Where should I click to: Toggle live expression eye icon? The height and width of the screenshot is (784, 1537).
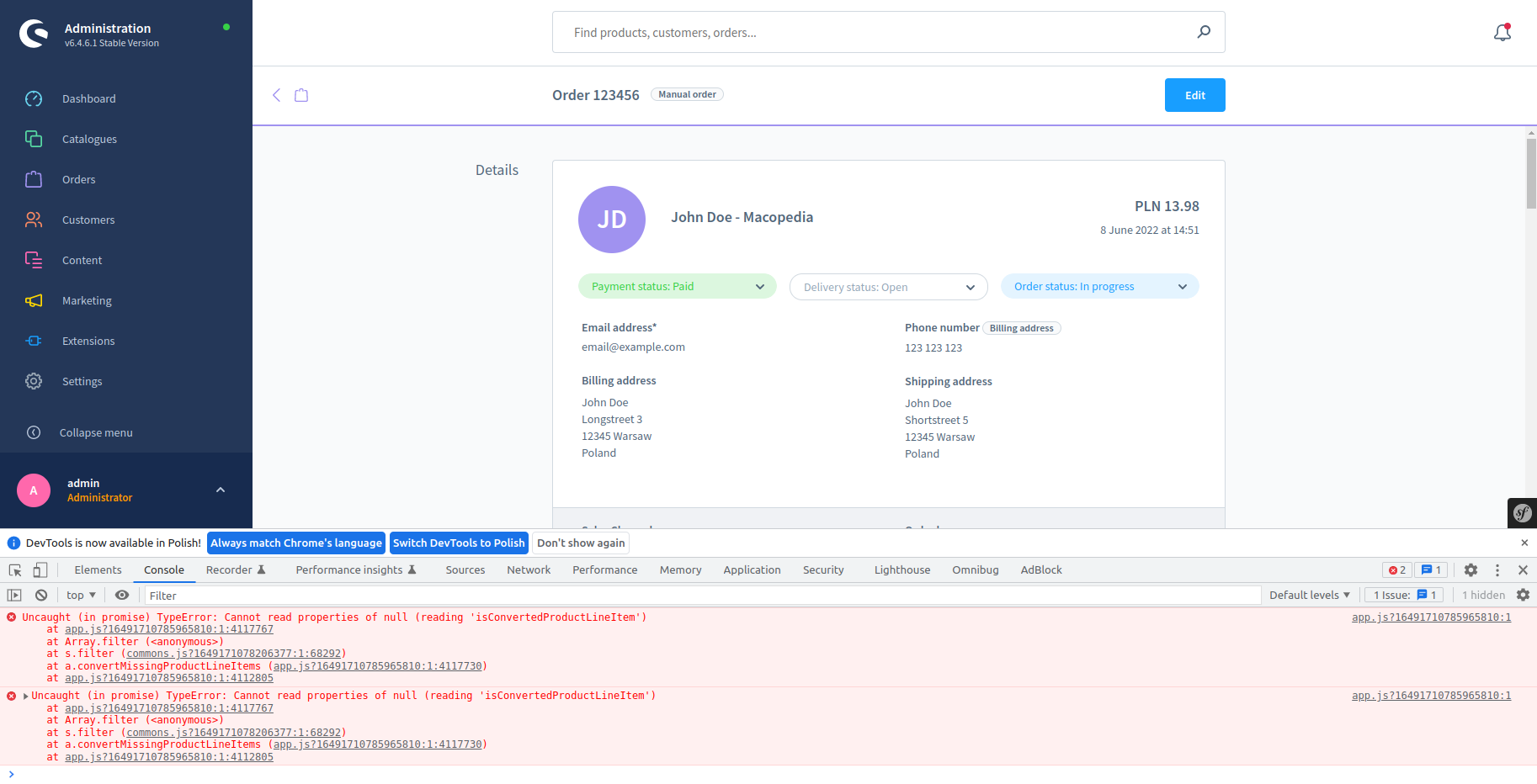coord(122,596)
